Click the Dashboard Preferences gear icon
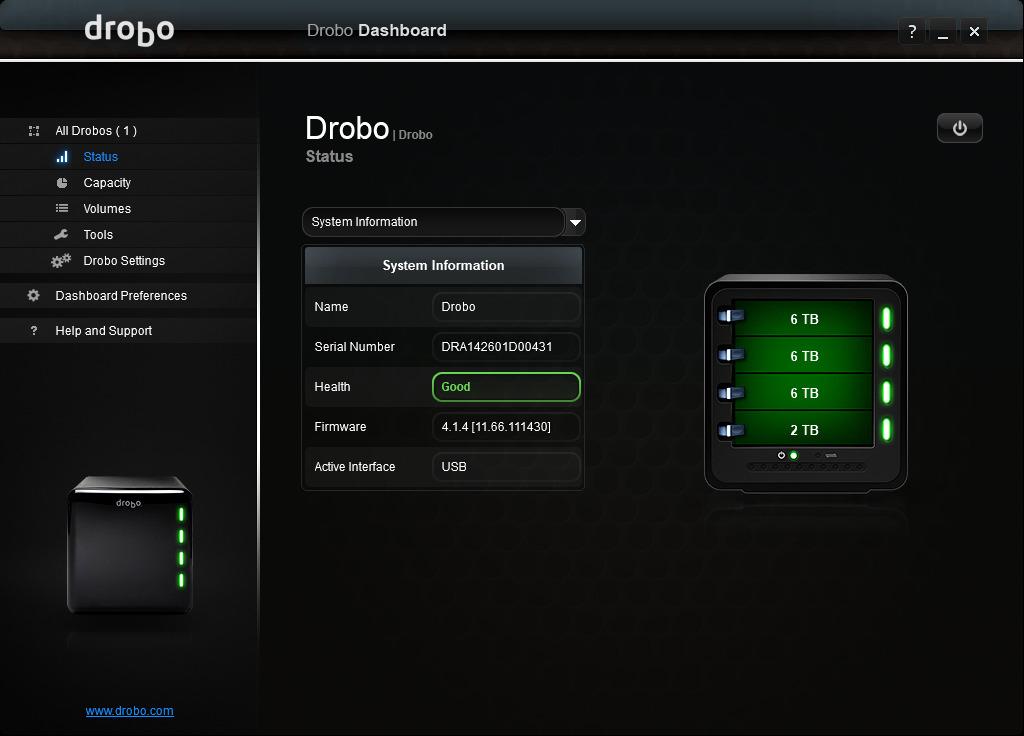 coord(32,295)
